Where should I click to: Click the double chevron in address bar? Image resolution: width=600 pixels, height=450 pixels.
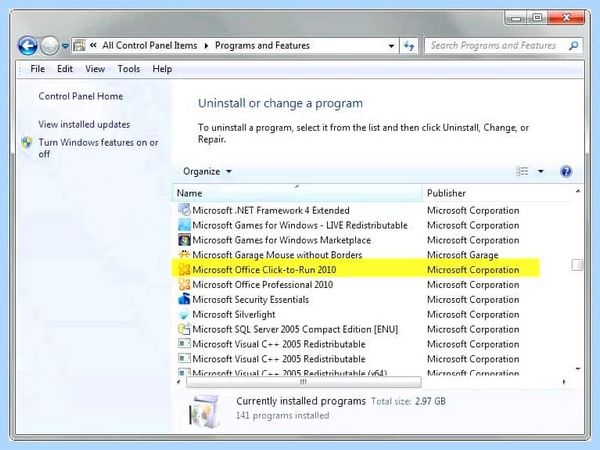point(93,46)
